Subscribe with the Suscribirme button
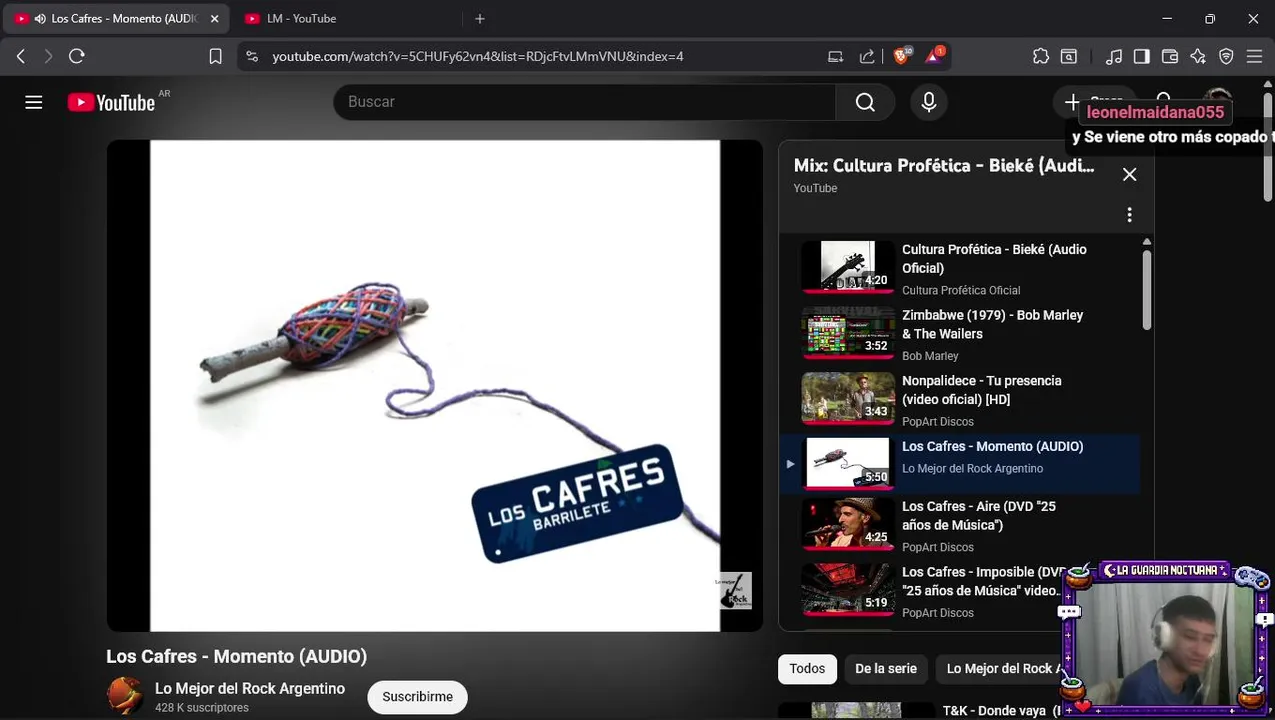The width and height of the screenshot is (1275, 720). (417, 697)
